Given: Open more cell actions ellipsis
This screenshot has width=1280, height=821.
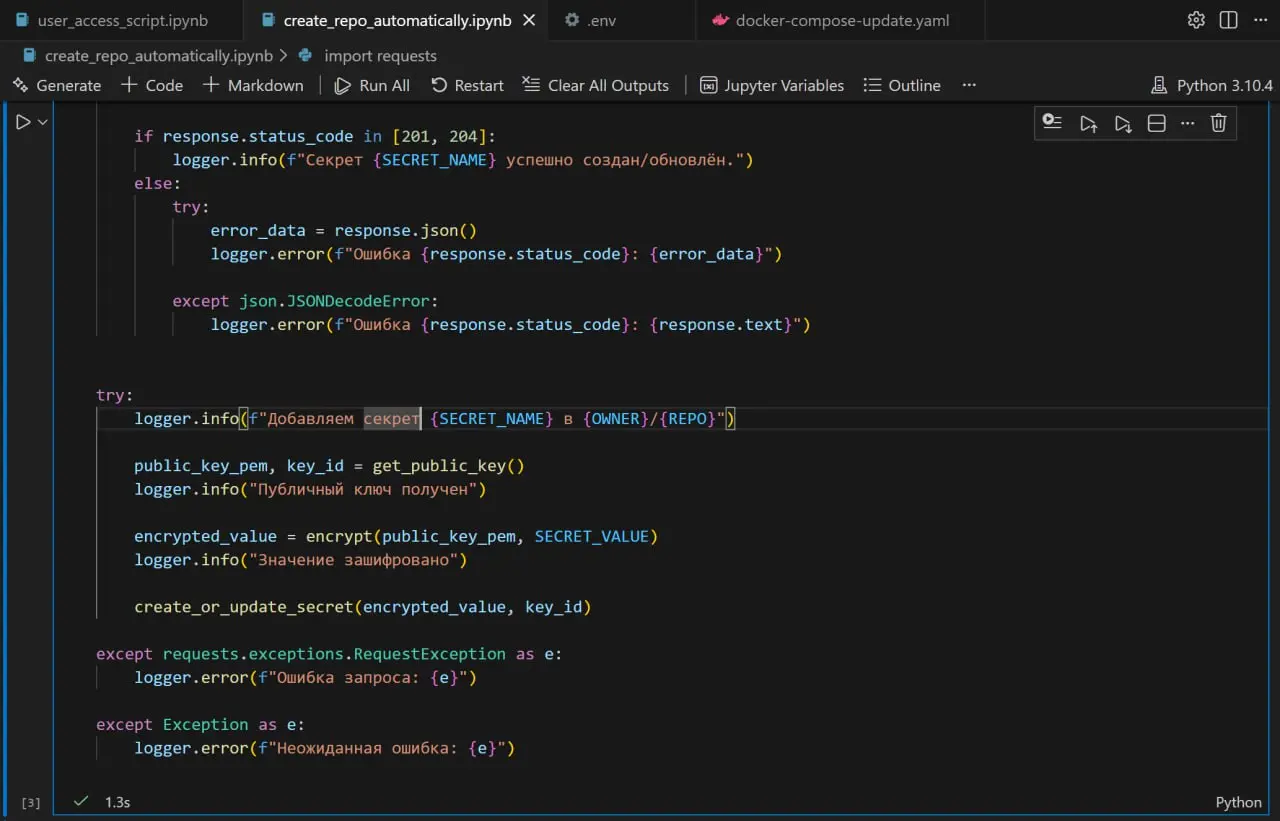Looking at the screenshot, I should [1187, 123].
